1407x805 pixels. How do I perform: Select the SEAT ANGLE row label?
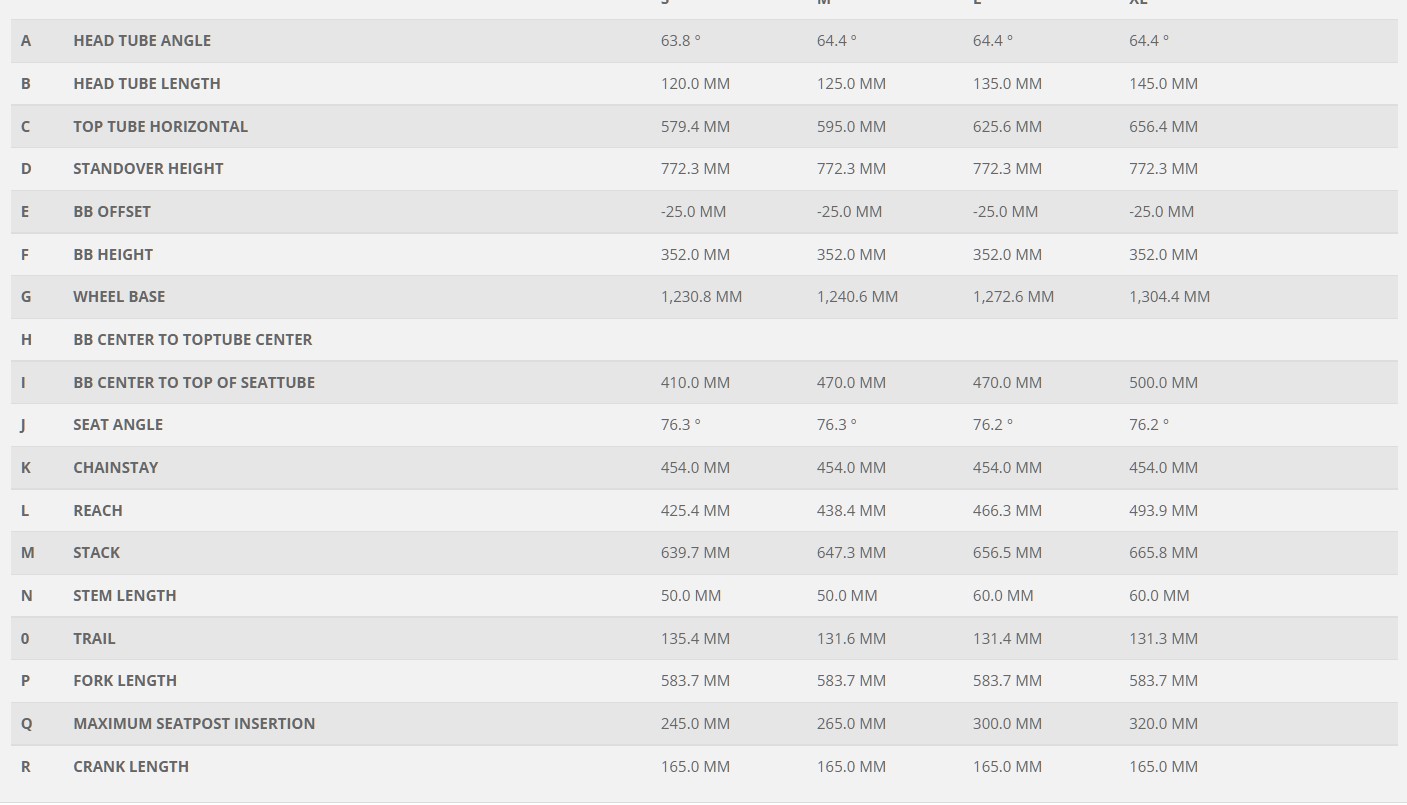click(x=118, y=425)
